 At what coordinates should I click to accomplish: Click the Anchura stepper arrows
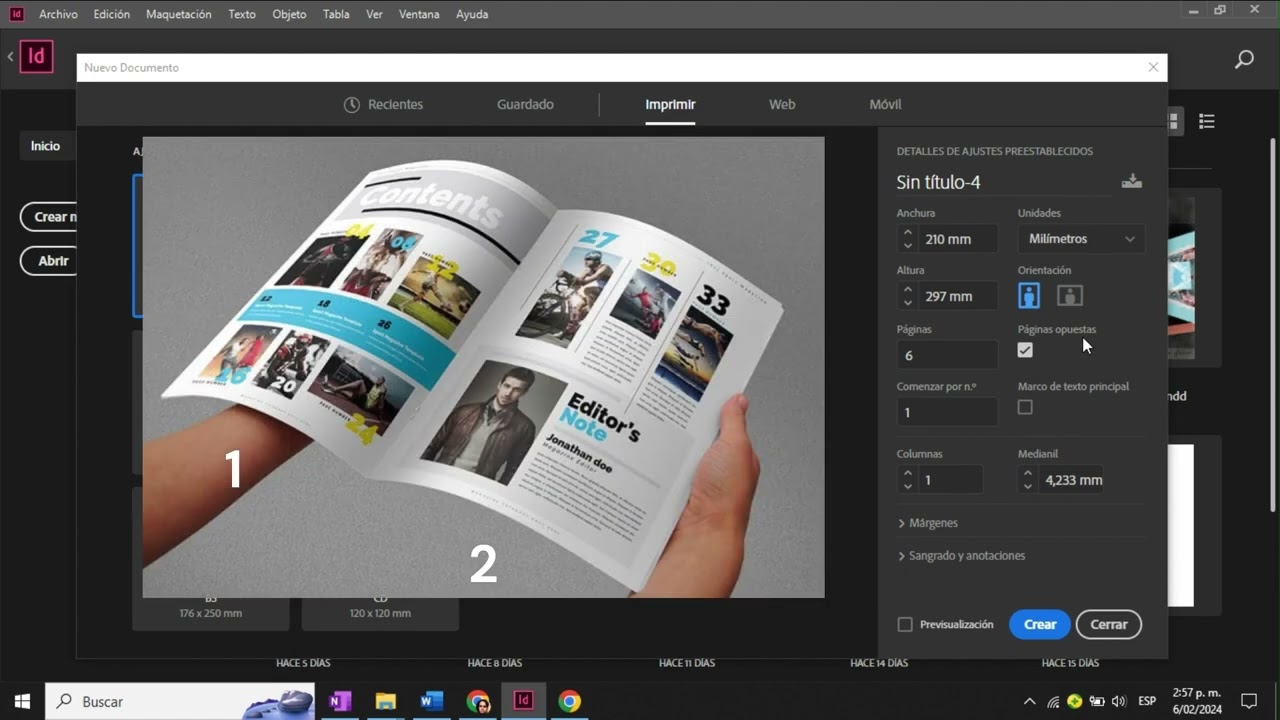click(x=907, y=239)
